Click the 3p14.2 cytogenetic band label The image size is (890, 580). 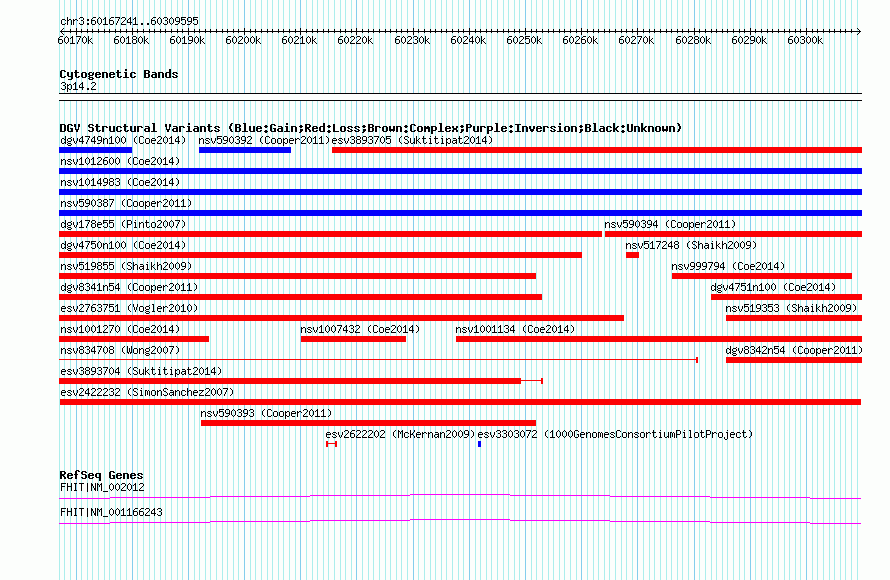click(x=78, y=86)
